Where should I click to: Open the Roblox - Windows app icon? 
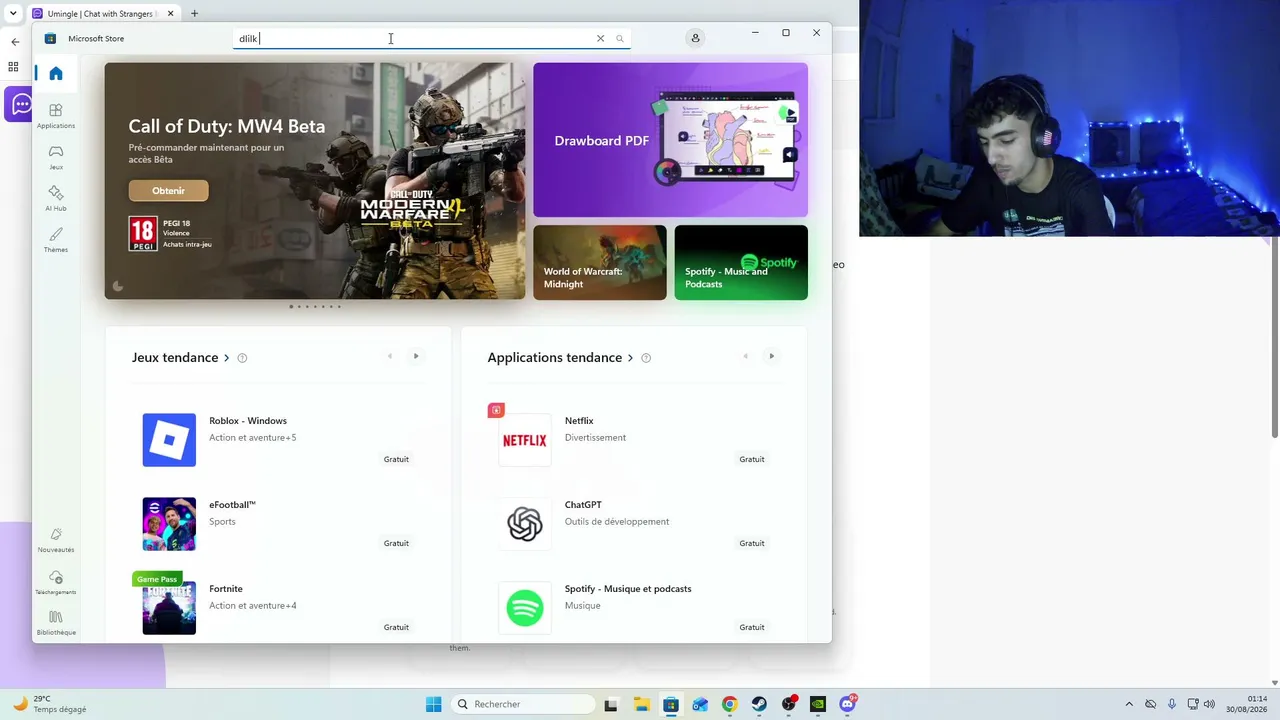[x=169, y=440]
